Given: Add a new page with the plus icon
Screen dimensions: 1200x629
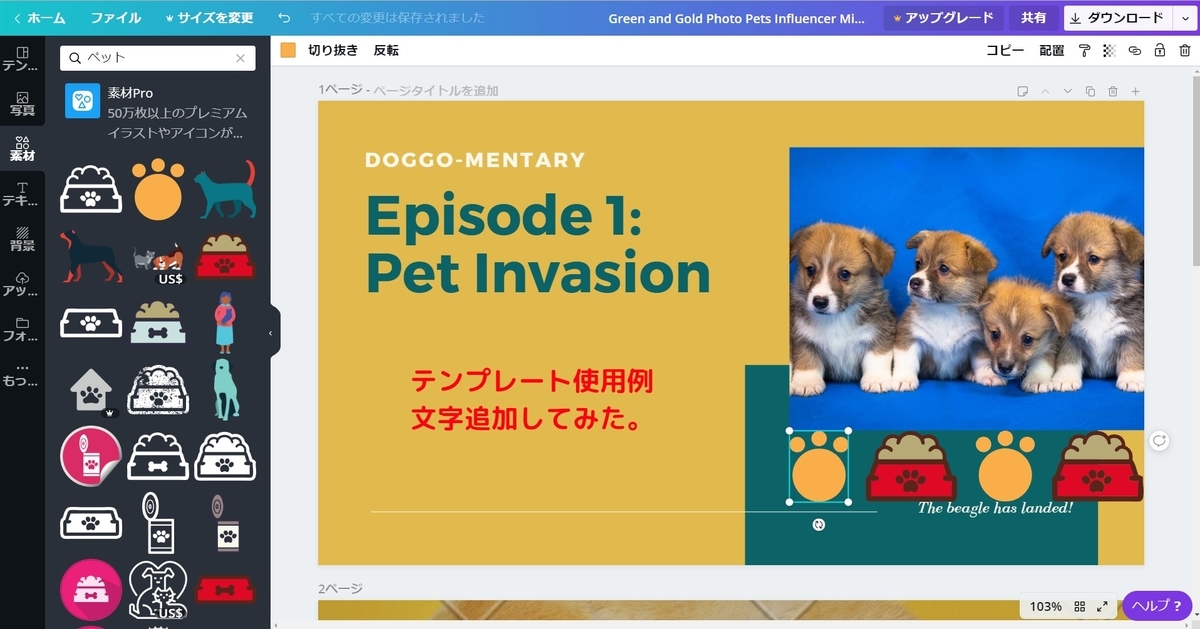Looking at the screenshot, I should (1135, 91).
